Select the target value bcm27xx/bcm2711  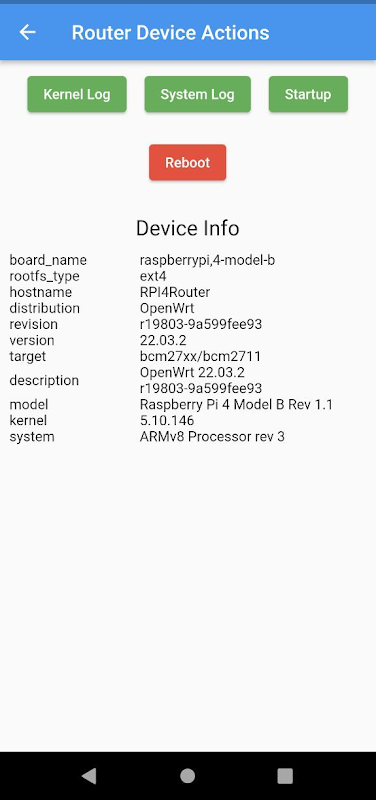(x=200, y=356)
